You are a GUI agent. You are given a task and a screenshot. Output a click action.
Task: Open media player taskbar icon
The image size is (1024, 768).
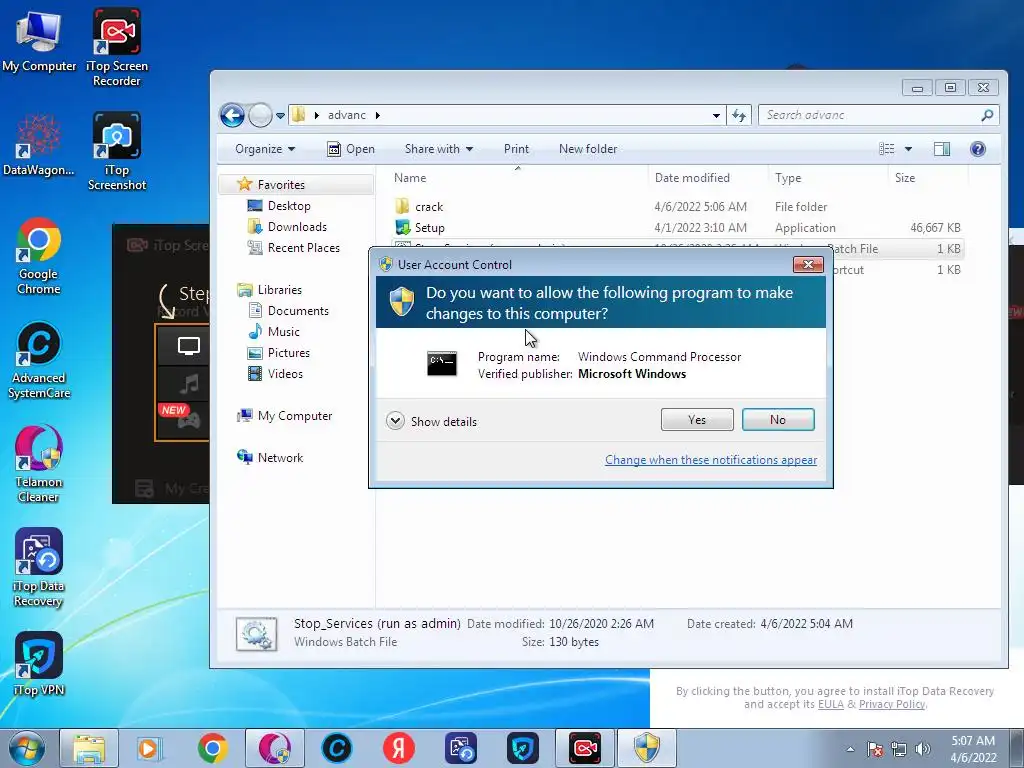tap(149, 748)
